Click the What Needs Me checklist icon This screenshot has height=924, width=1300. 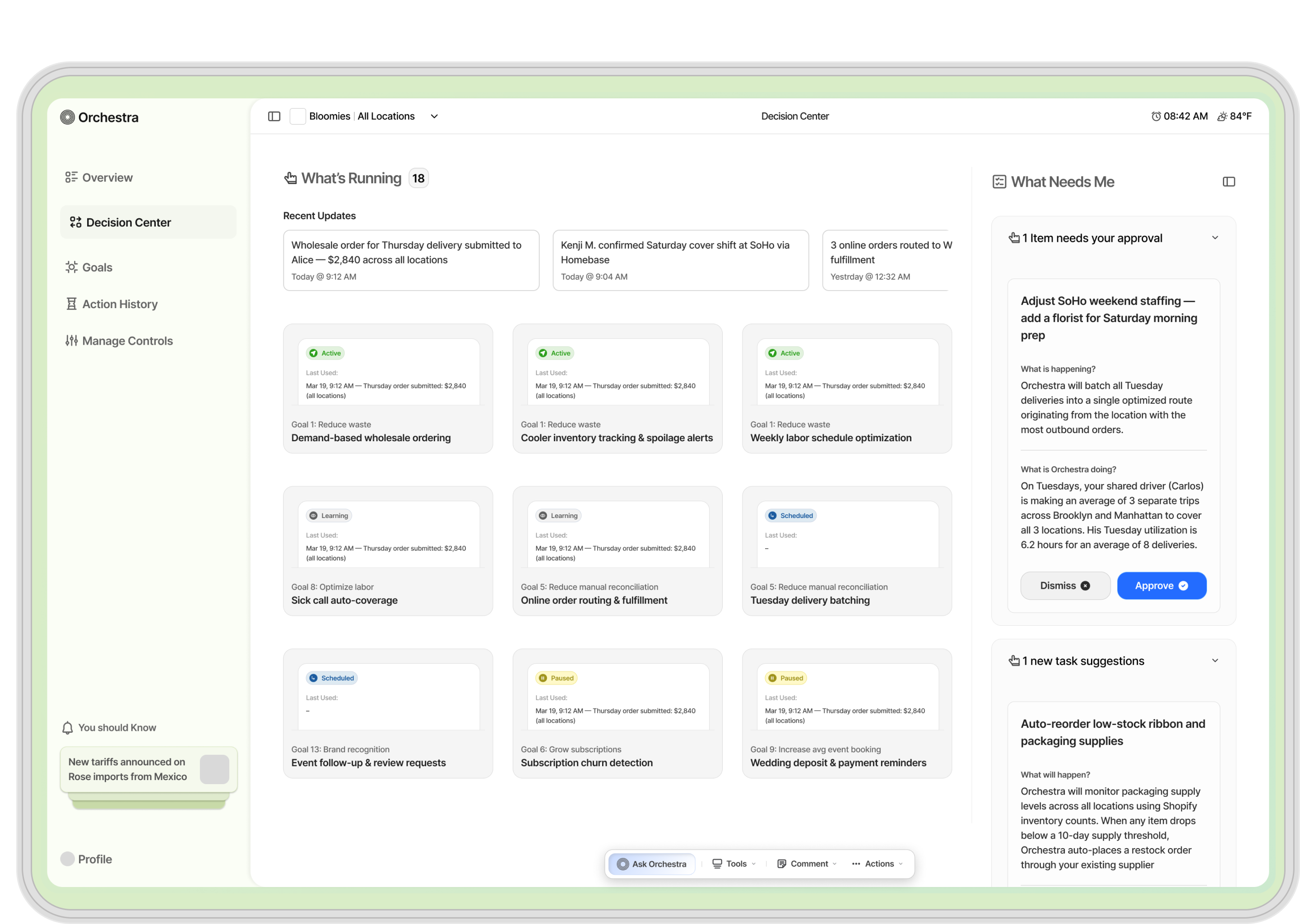pyautogui.click(x=999, y=182)
